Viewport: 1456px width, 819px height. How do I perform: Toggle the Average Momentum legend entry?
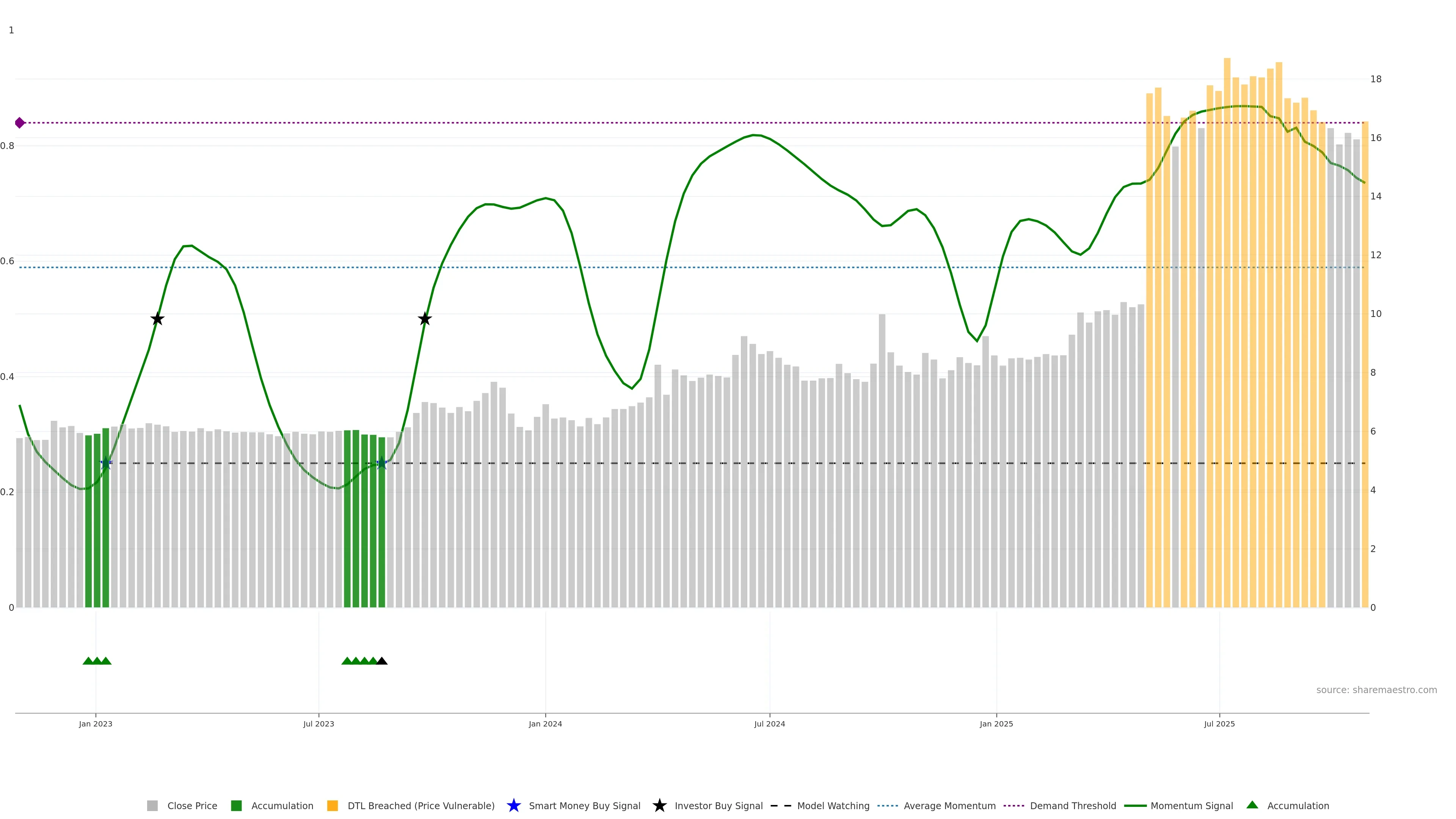(x=949, y=806)
